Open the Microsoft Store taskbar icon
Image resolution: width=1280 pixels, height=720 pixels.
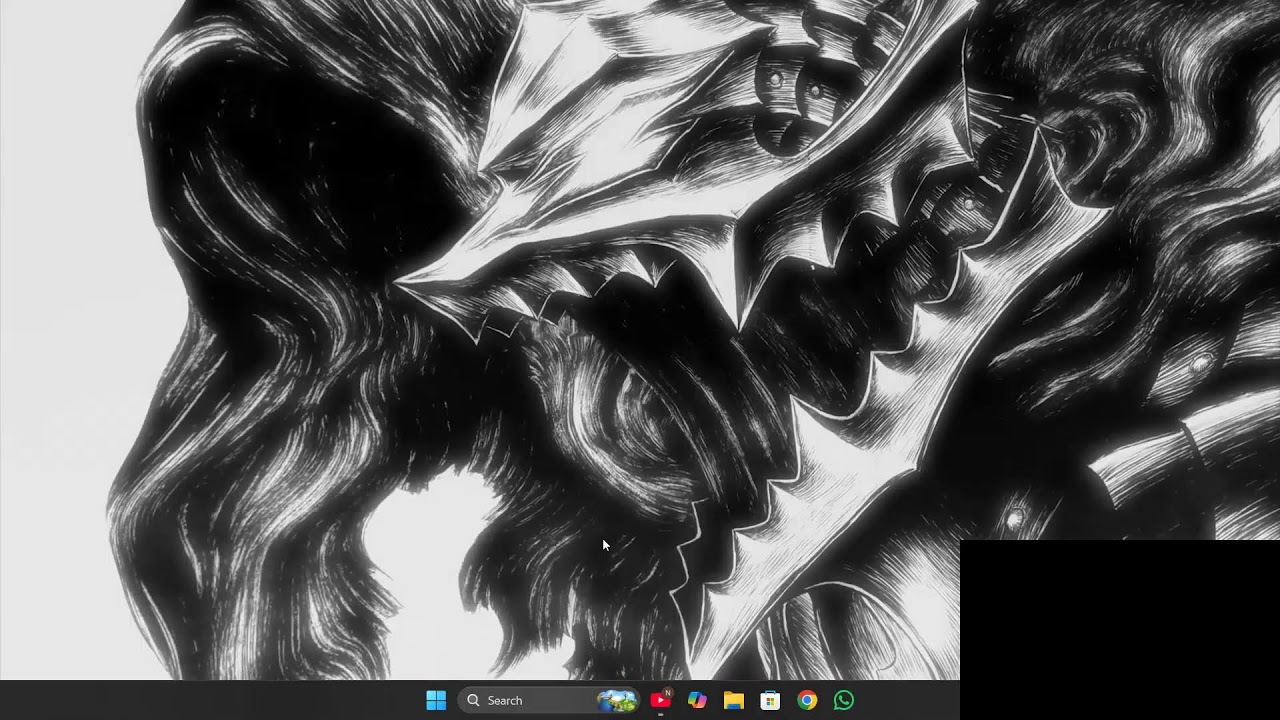[770, 700]
